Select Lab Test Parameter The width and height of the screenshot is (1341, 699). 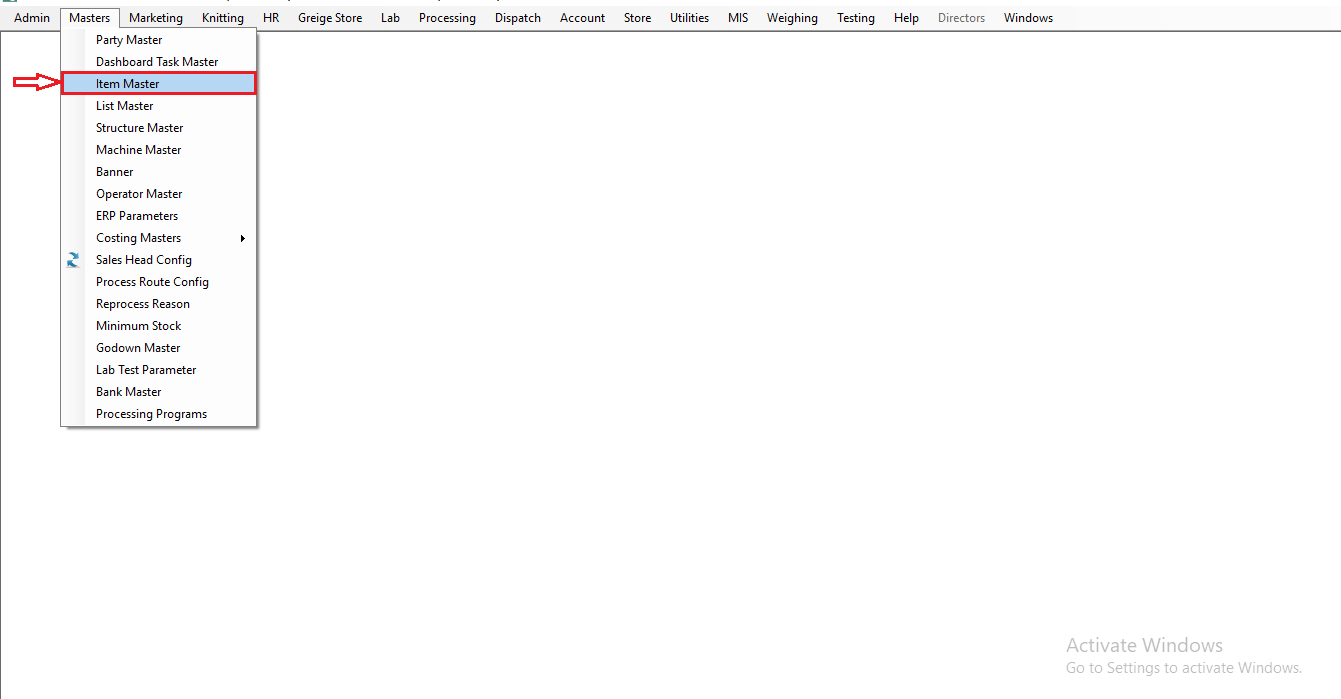[x=159, y=370]
